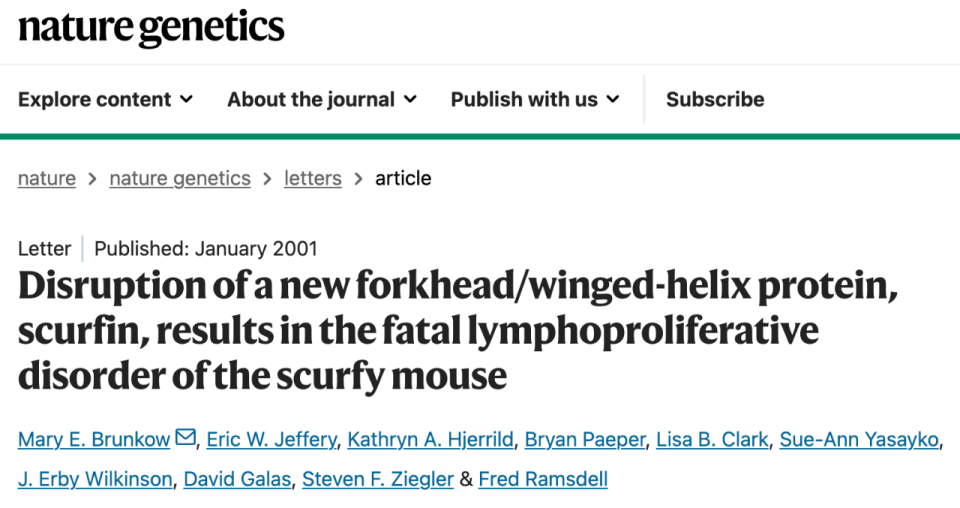
Task: Open author Mary E. Brunkow's profile
Action: [x=95, y=439]
